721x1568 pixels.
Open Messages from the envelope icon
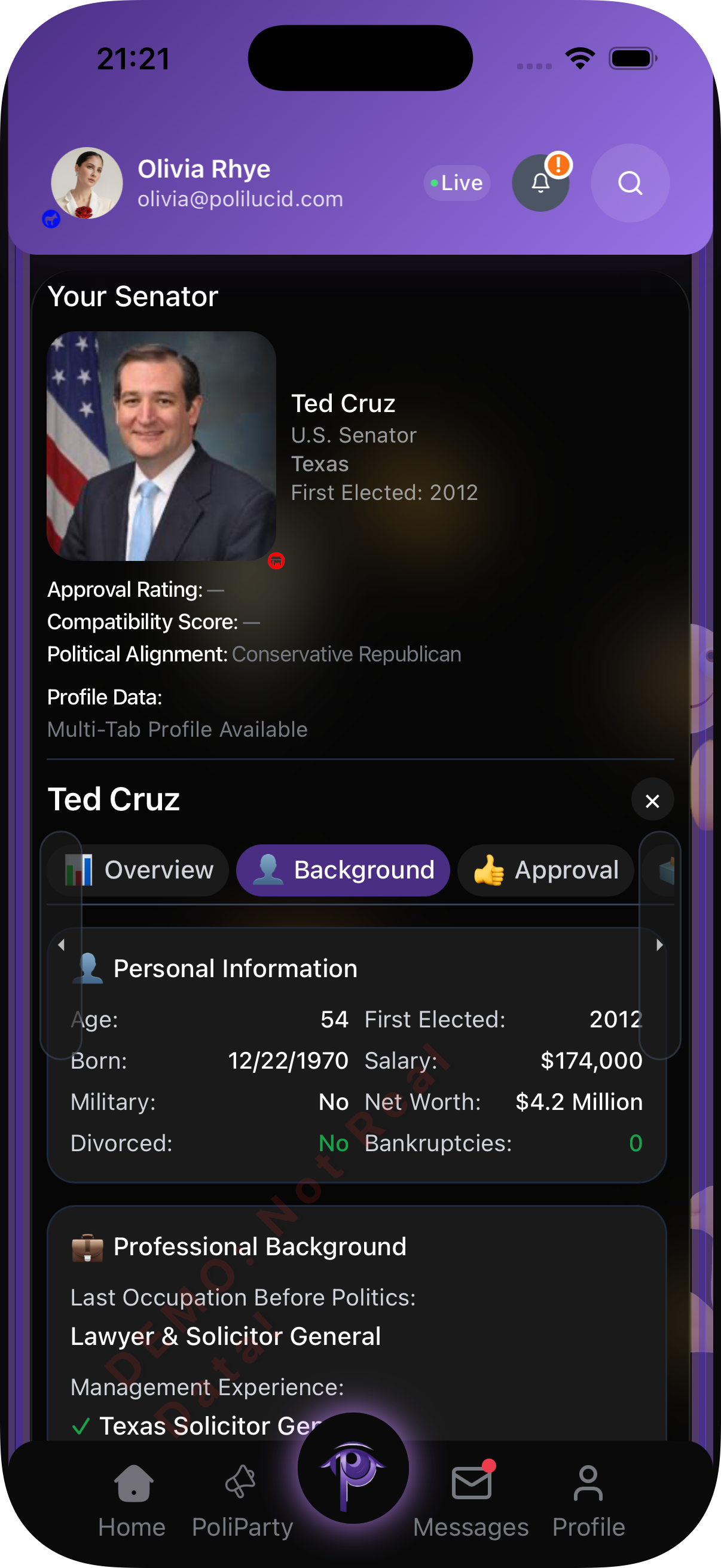472,1485
